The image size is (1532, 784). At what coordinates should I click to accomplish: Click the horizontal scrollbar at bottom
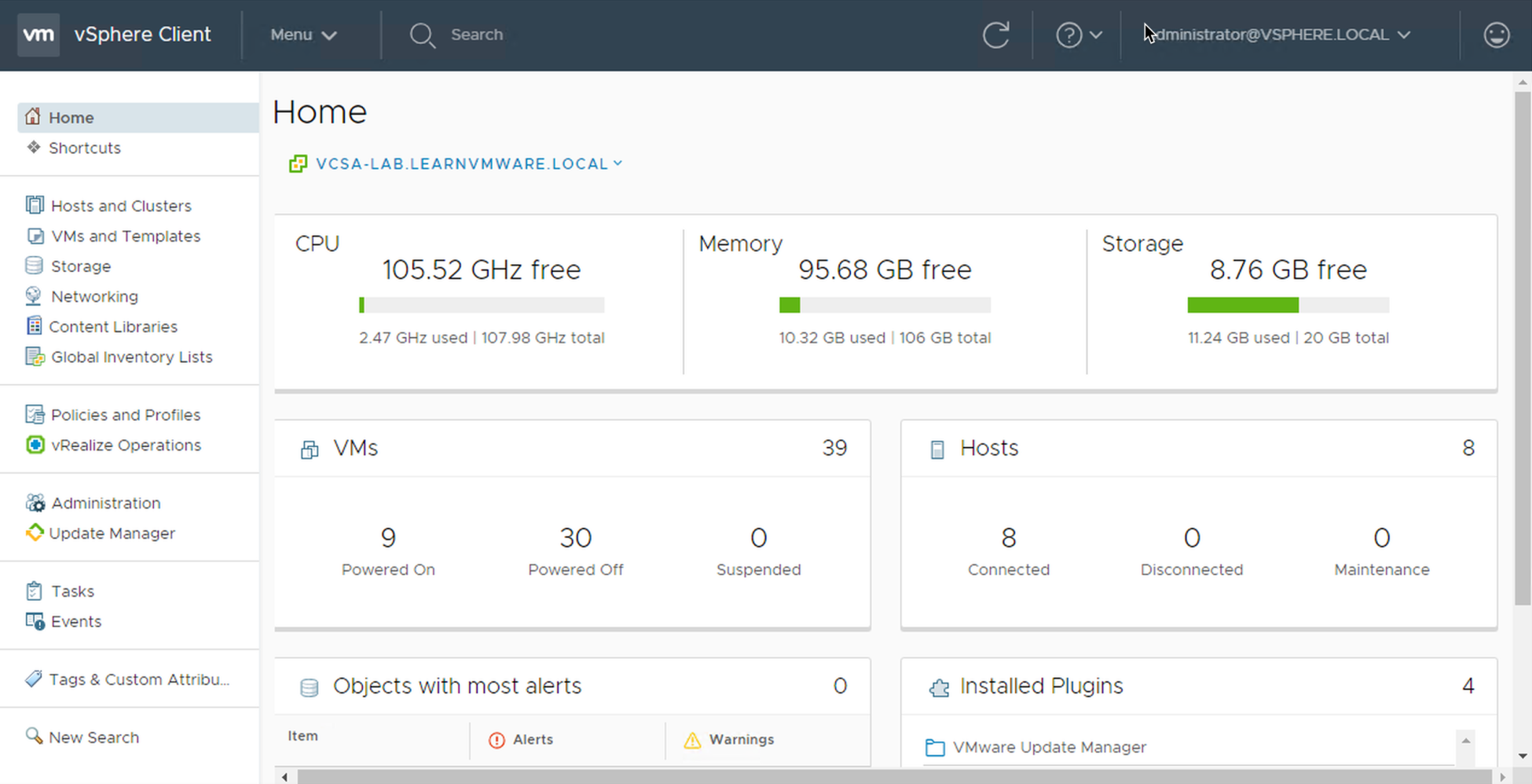(x=893, y=777)
